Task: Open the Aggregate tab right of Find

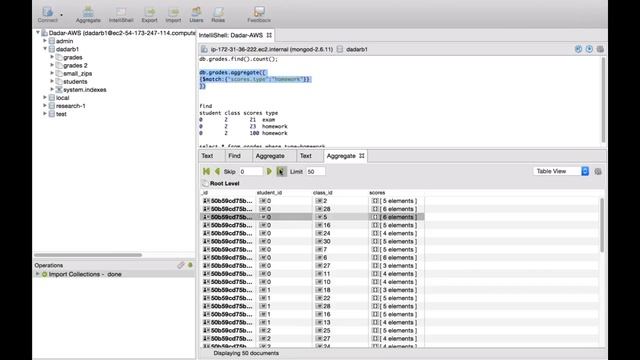Action: pyautogui.click(x=270, y=156)
